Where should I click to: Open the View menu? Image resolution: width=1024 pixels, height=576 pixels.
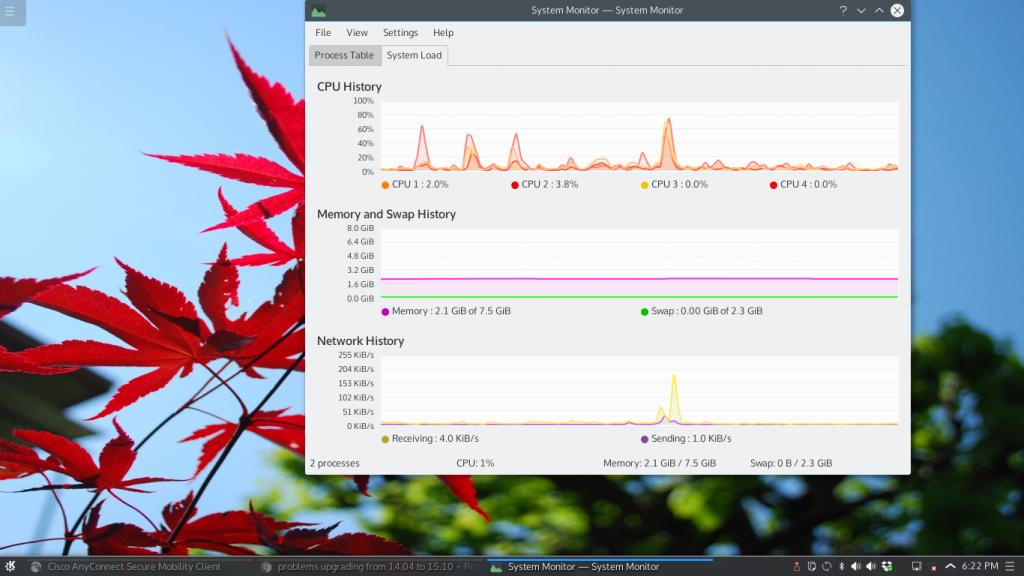tap(357, 33)
